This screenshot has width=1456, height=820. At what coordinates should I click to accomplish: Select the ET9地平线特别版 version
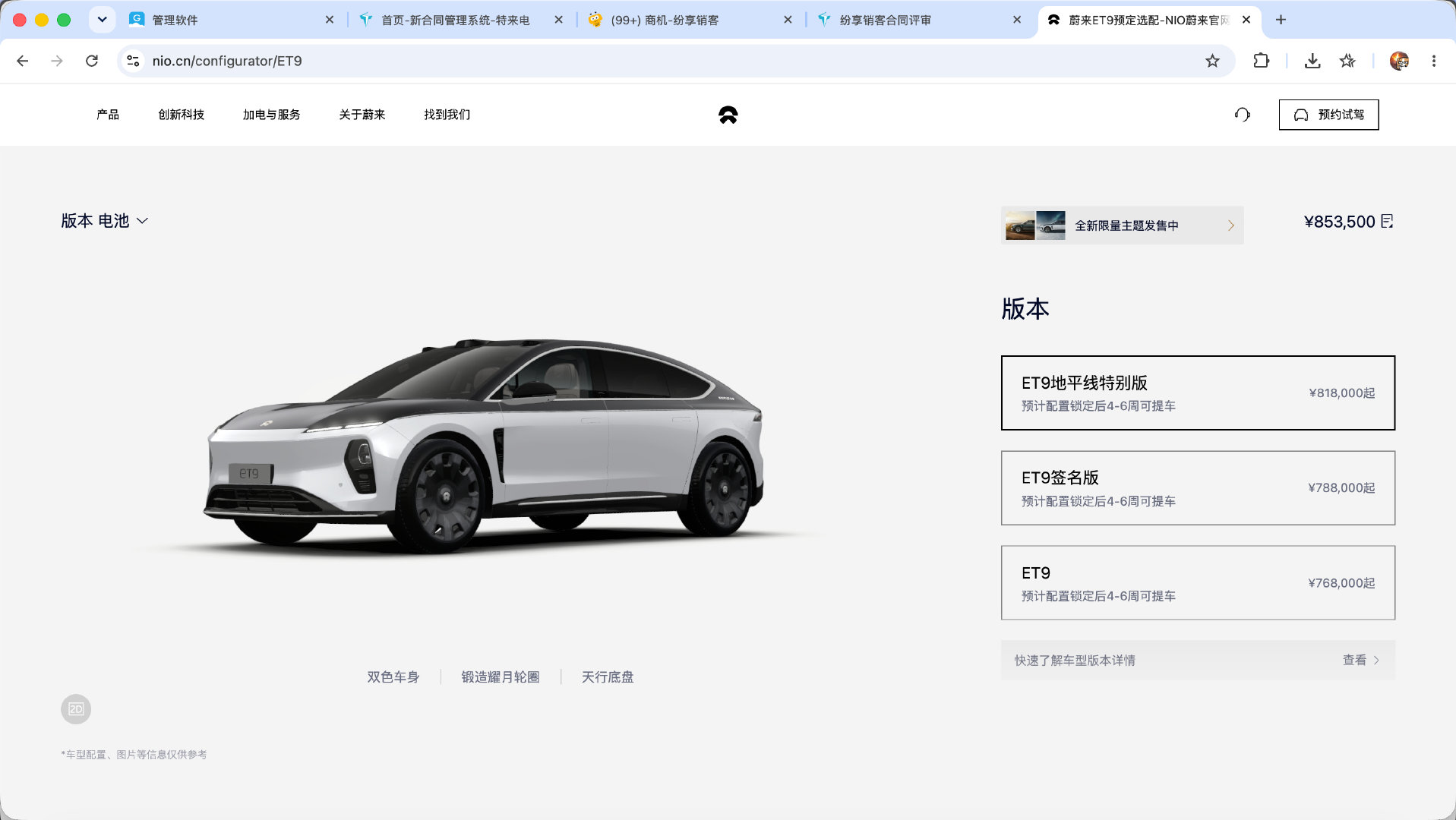click(x=1198, y=393)
